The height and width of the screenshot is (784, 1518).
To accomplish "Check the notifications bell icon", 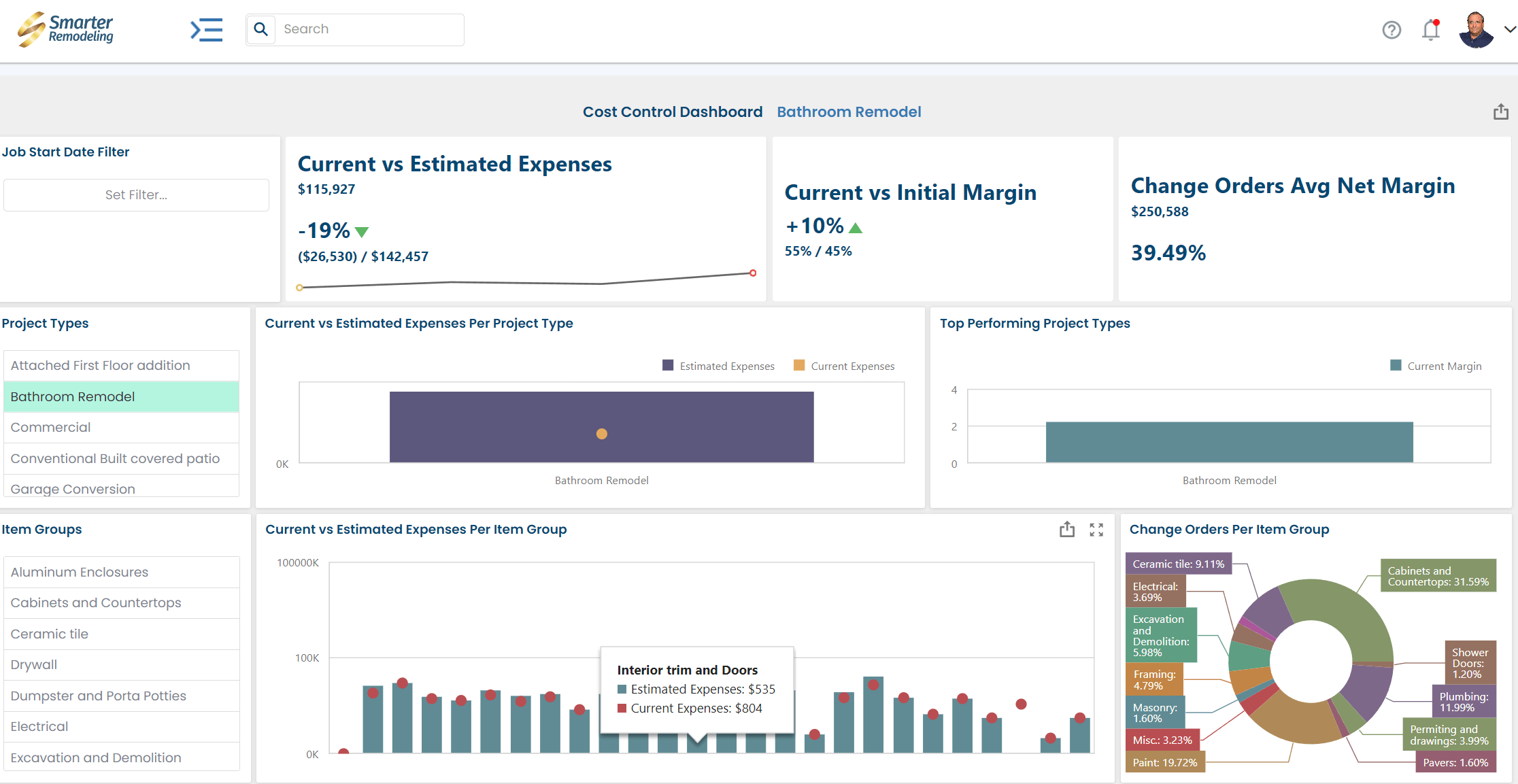I will tap(1430, 30).
